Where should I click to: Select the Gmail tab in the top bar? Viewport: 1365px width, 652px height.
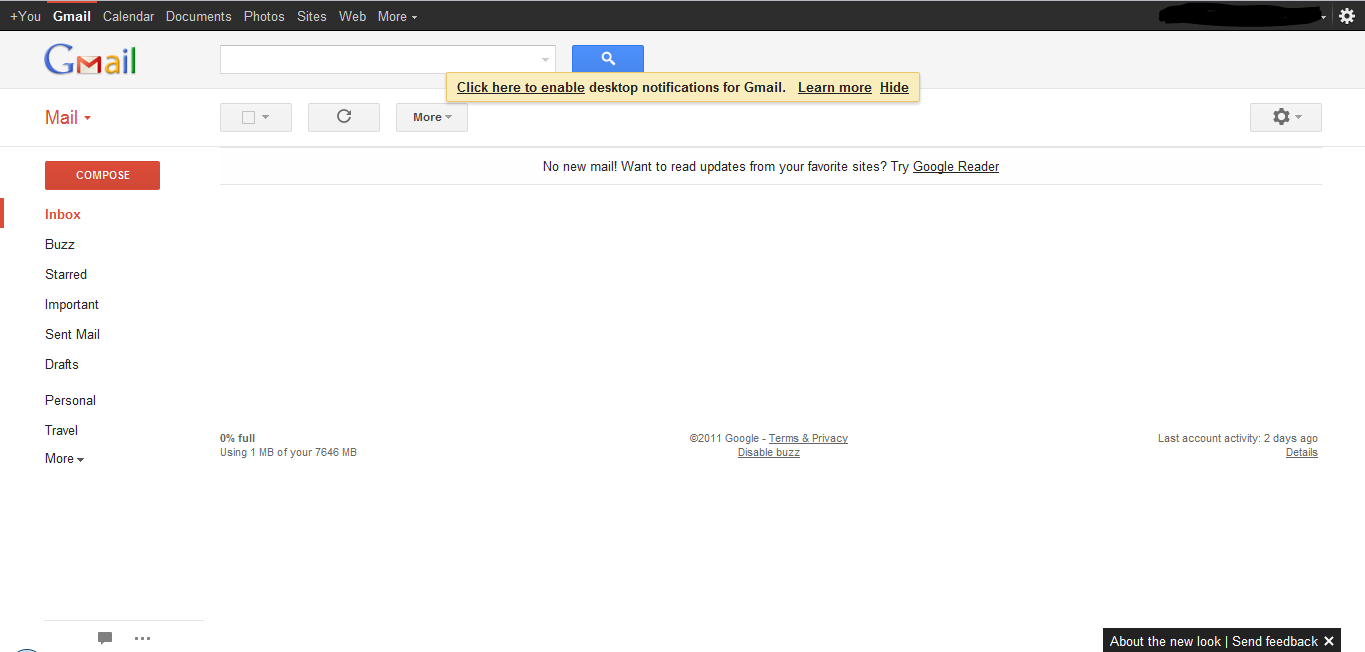[x=72, y=16]
